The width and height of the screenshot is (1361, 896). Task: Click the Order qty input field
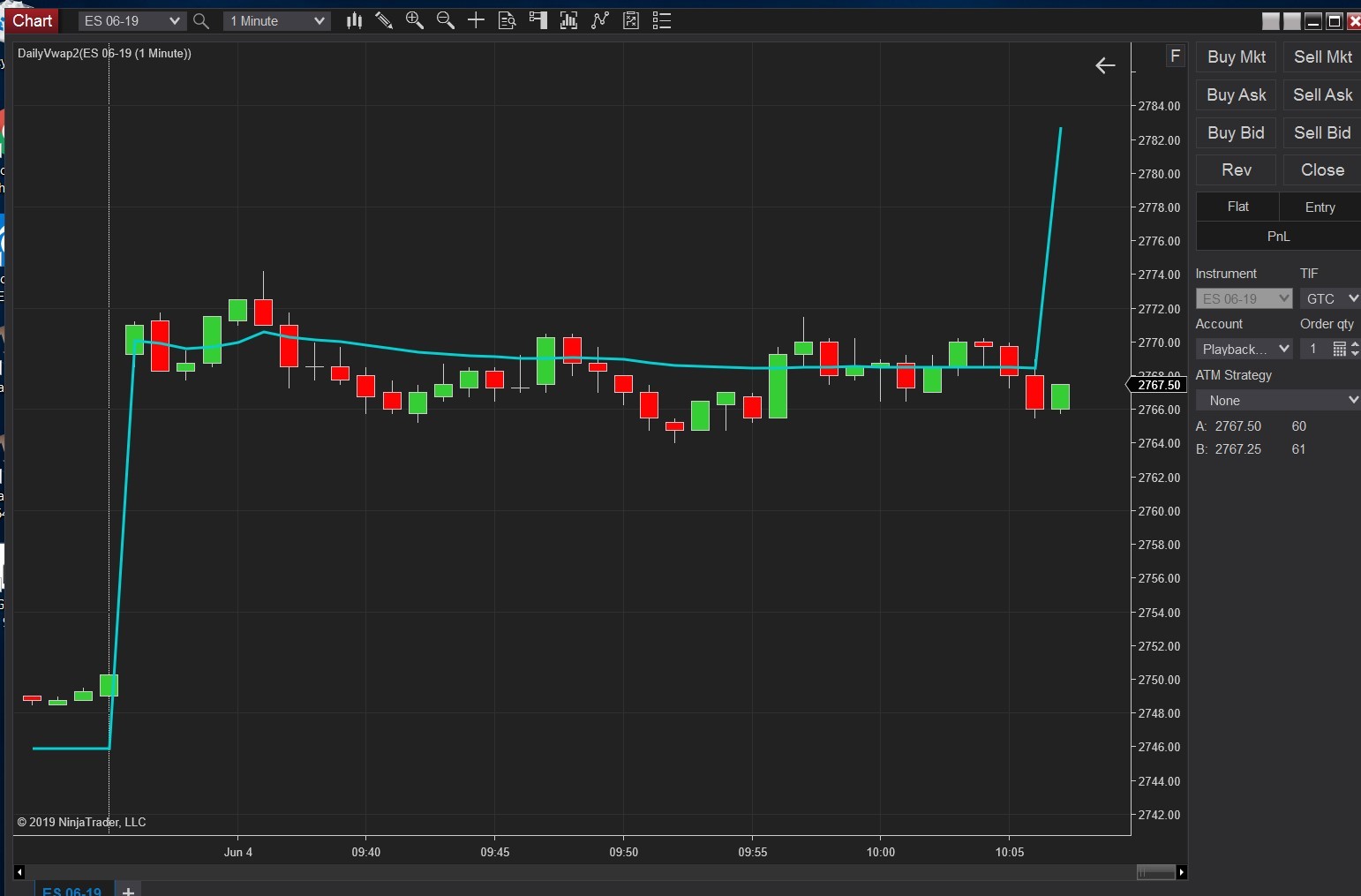tap(1315, 349)
